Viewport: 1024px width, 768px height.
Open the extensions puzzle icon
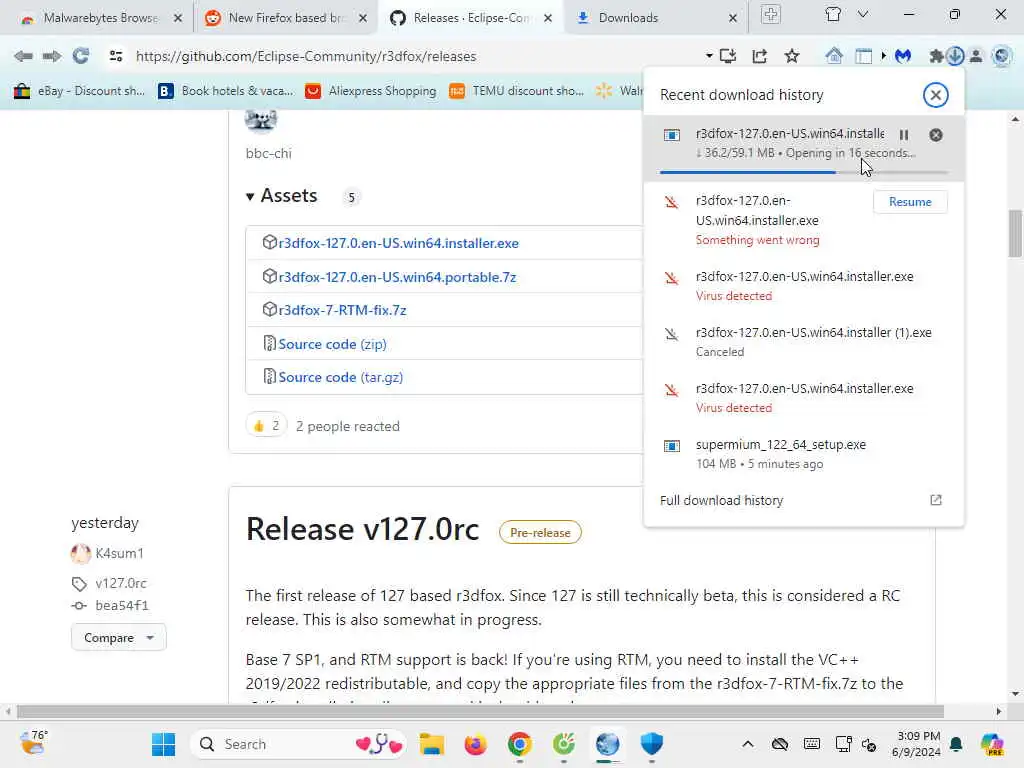936,56
